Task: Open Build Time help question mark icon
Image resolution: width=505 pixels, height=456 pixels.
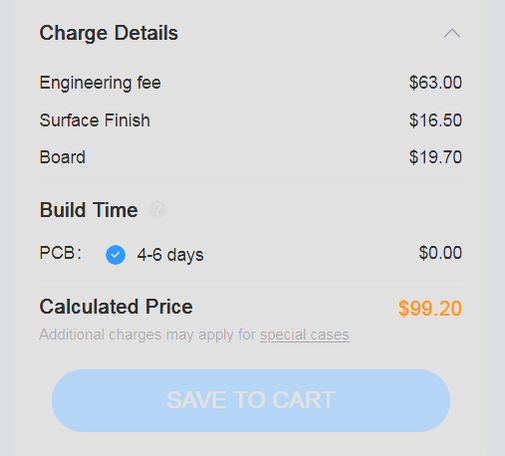Action: (157, 210)
